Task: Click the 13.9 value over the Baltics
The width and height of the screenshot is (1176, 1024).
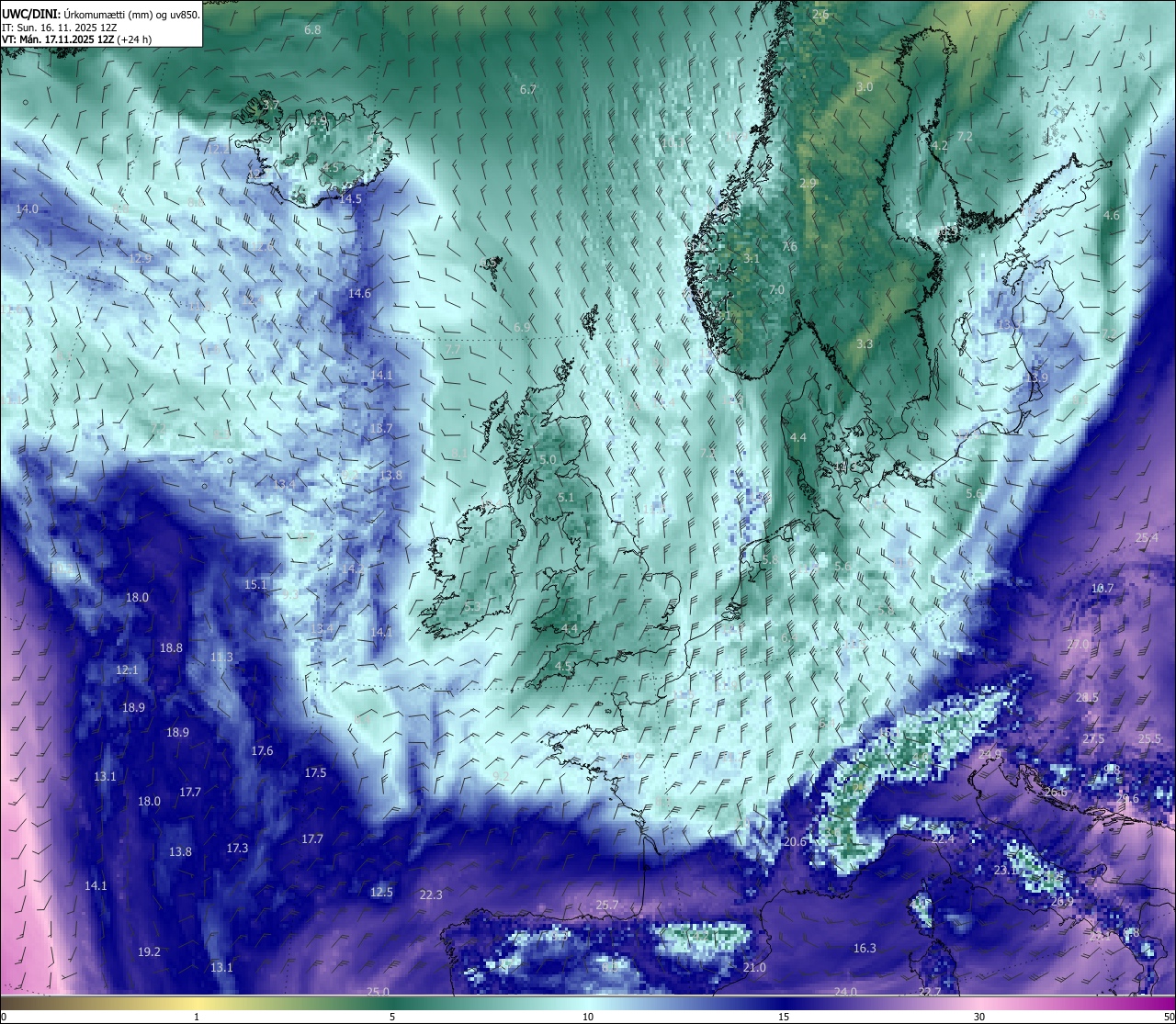Action: tap(1036, 378)
